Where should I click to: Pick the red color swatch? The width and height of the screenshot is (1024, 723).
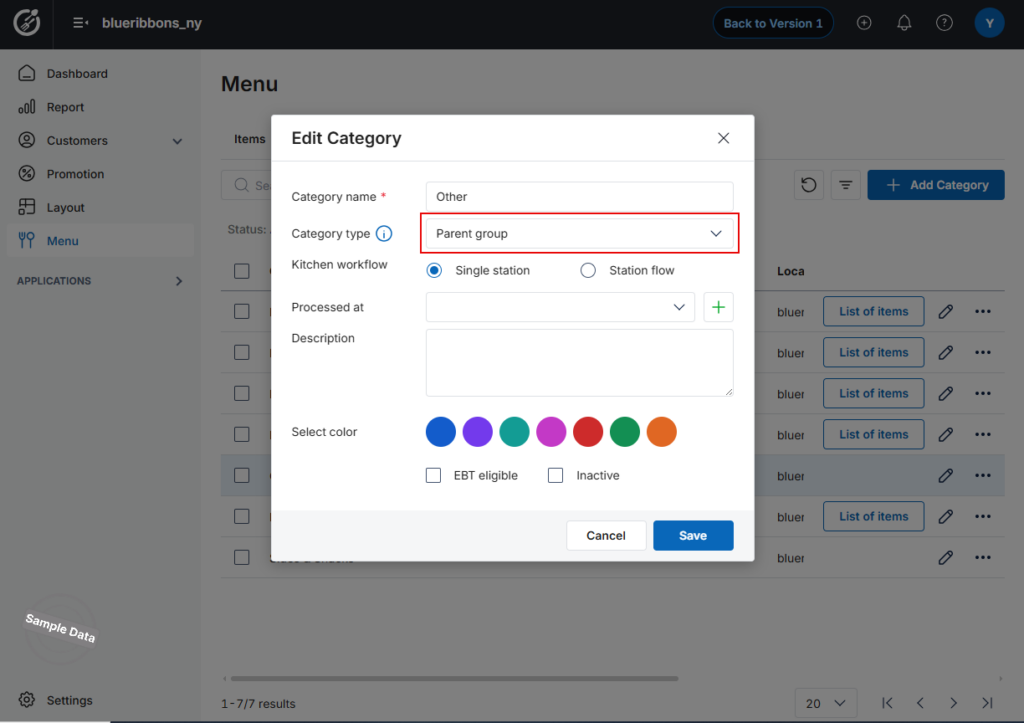(588, 432)
